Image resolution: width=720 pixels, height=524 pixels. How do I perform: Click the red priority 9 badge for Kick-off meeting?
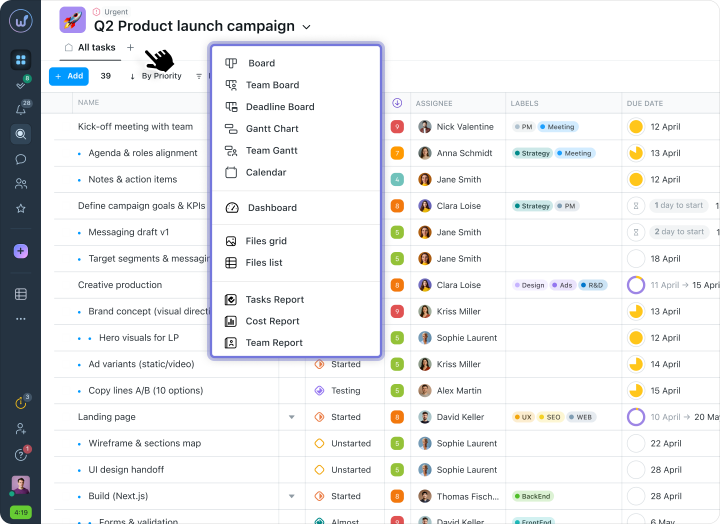click(397, 127)
